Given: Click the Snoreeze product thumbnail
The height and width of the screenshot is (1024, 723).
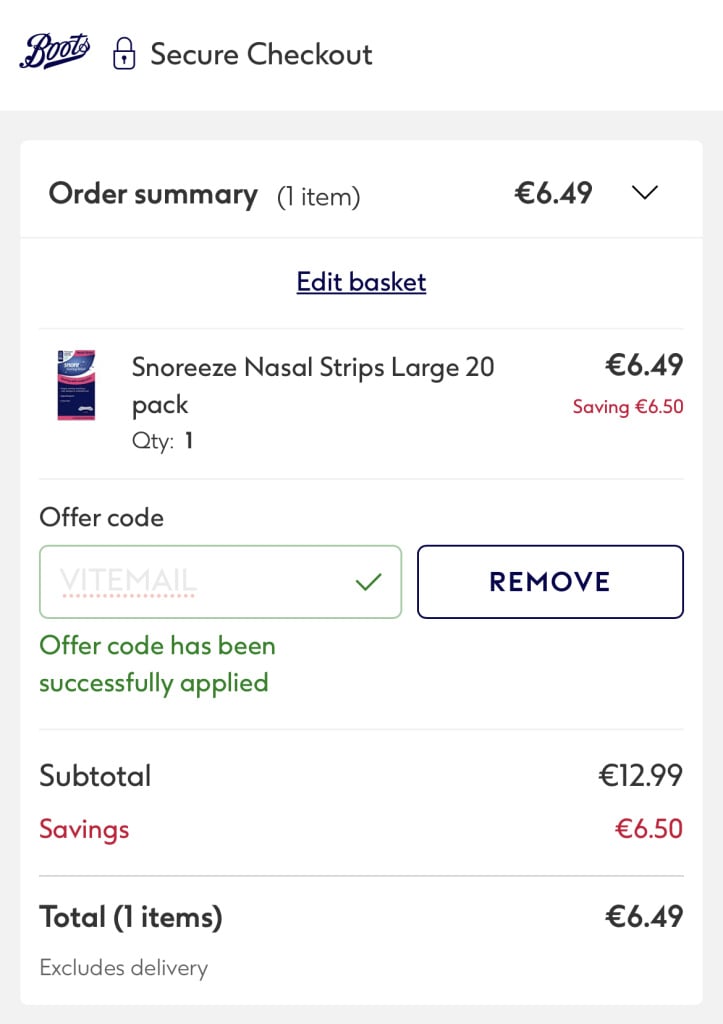Looking at the screenshot, I should coord(76,385).
